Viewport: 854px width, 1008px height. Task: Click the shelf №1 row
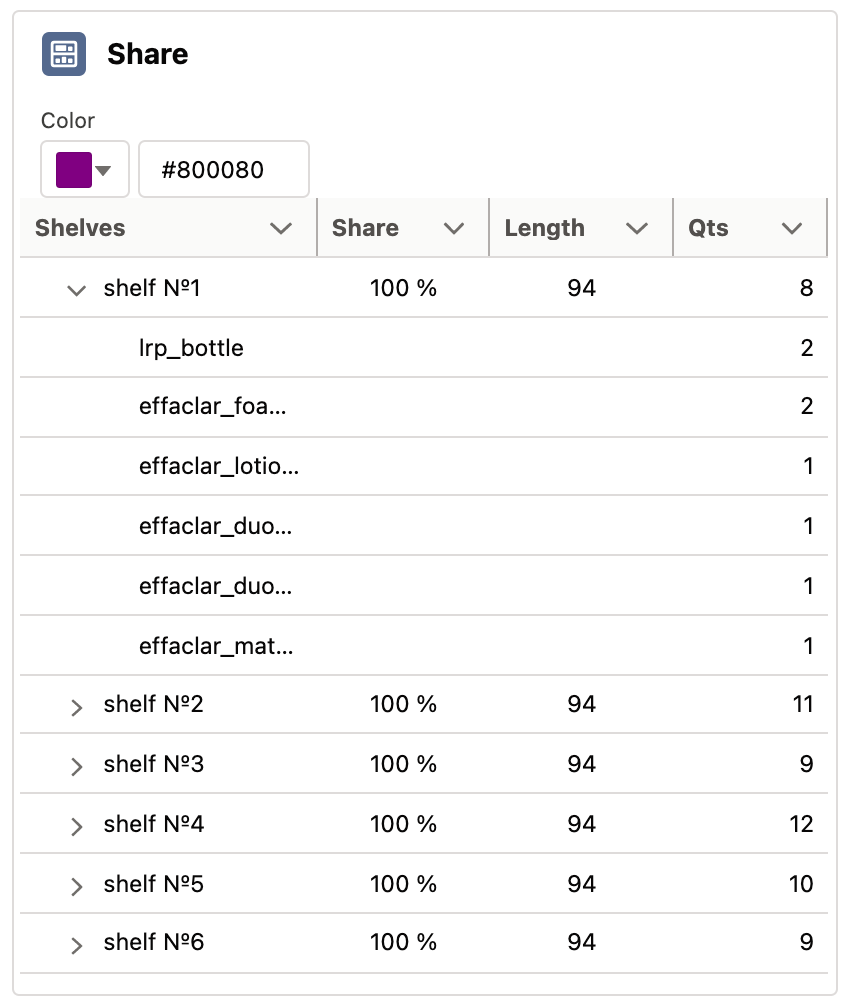coord(152,288)
